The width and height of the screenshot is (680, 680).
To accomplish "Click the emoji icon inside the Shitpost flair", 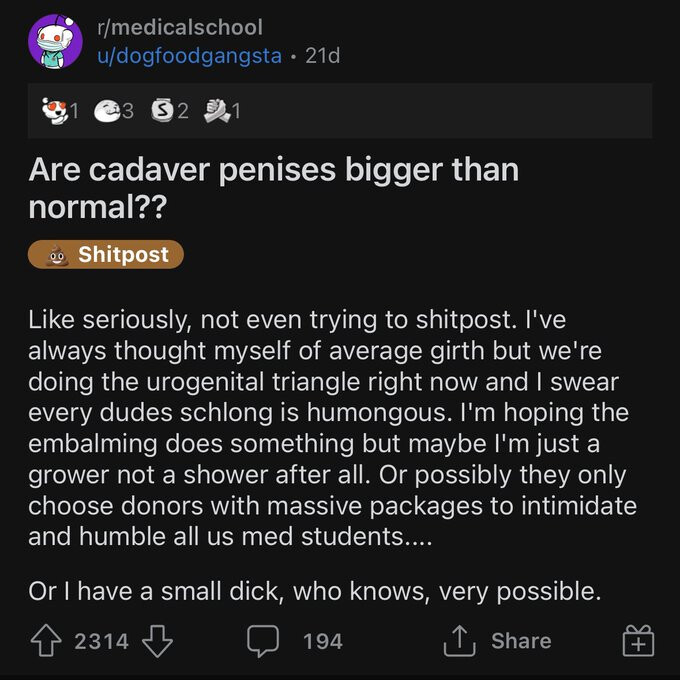I will tap(55, 254).
